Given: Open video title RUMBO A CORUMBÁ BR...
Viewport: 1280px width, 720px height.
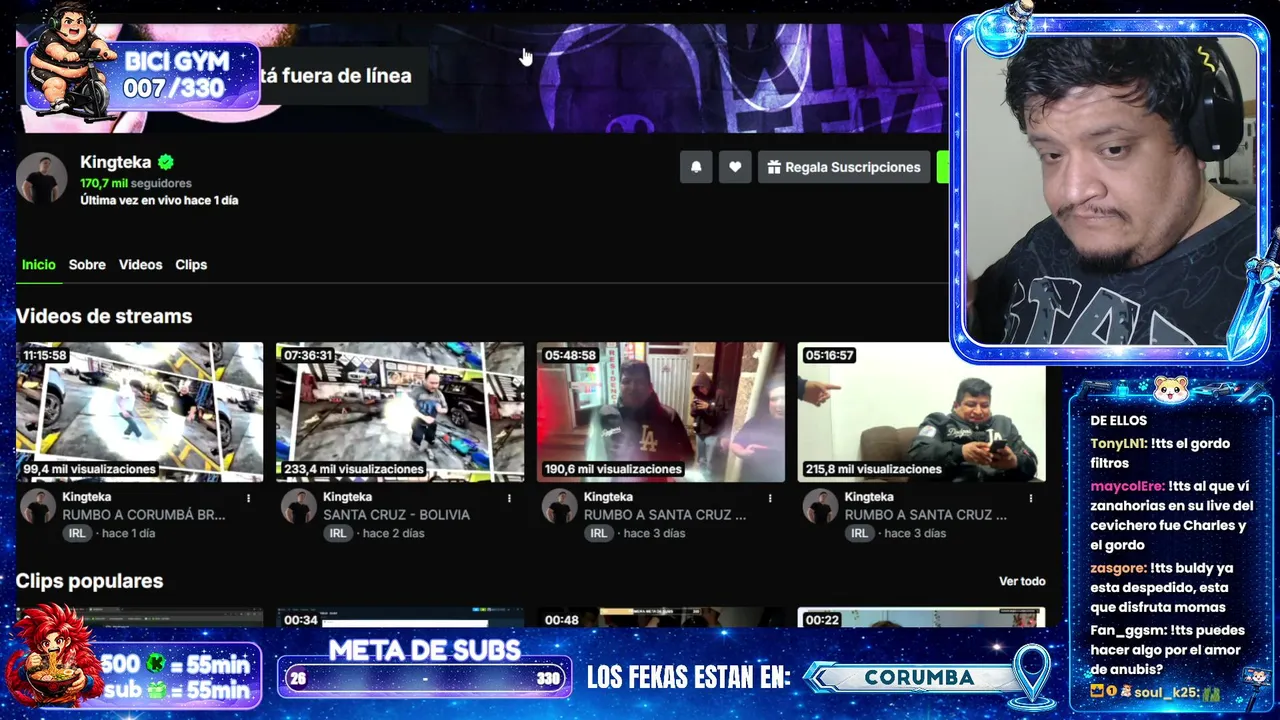Looking at the screenshot, I should coord(144,515).
